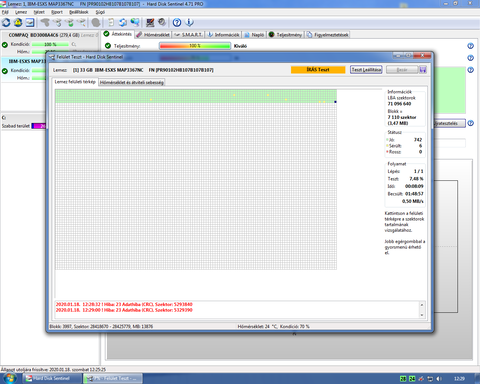Viewport: 480px width, 384px height.
Task: Click the Szabad terület purple usage bar
Action: click(39, 126)
